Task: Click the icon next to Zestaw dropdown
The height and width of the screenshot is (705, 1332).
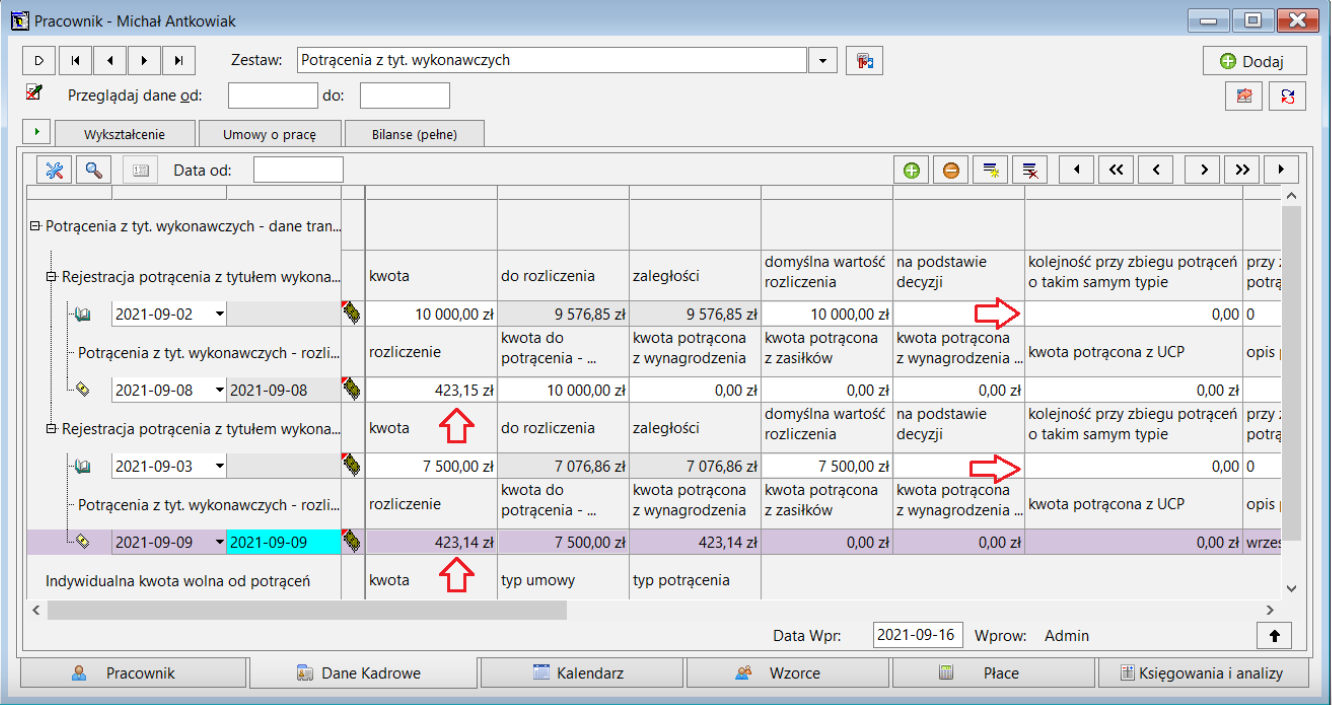Action: click(864, 61)
